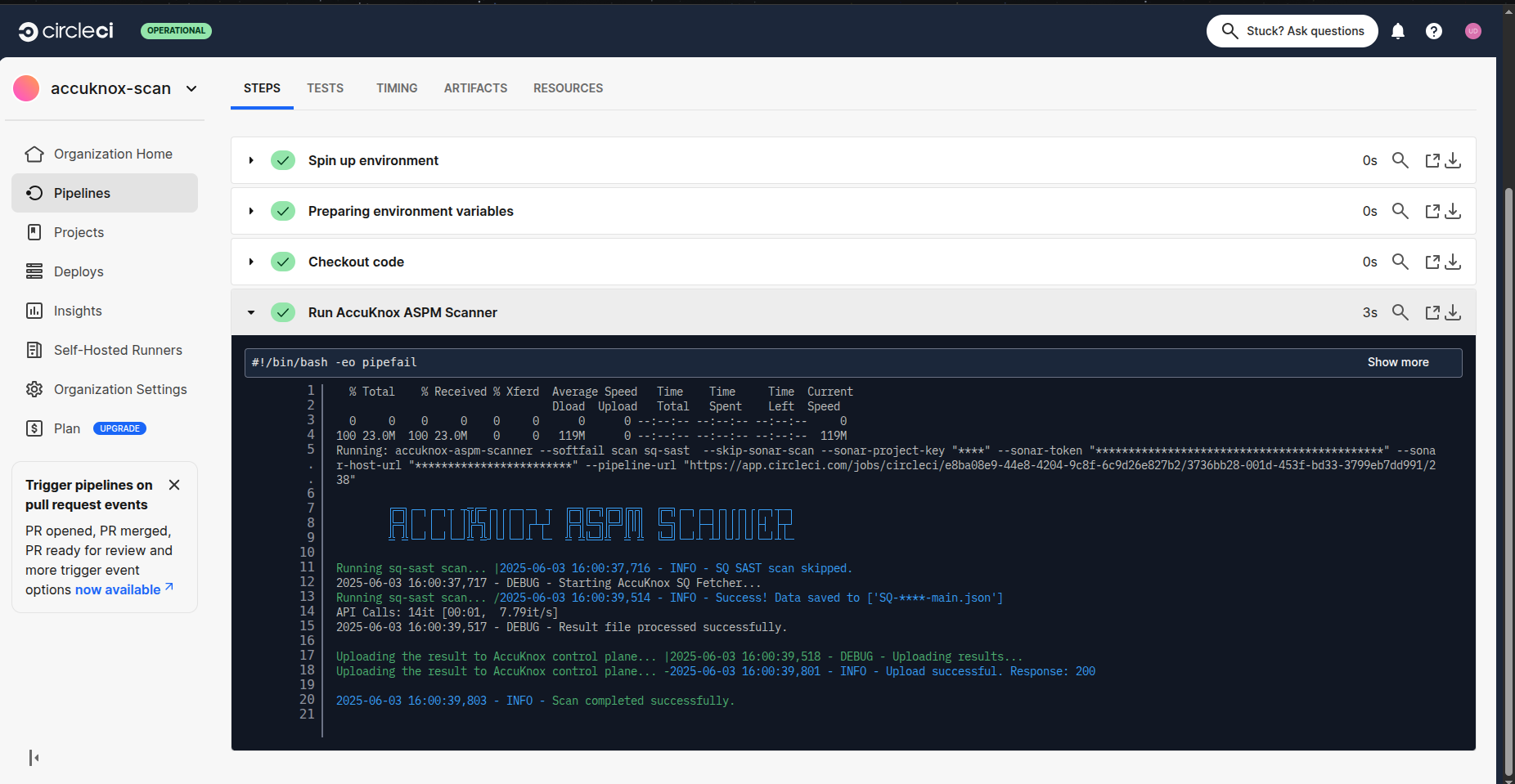This screenshot has height=784, width=1515.
Task: Click the Self-Hosted Runners icon
Action: click(34, 350)
